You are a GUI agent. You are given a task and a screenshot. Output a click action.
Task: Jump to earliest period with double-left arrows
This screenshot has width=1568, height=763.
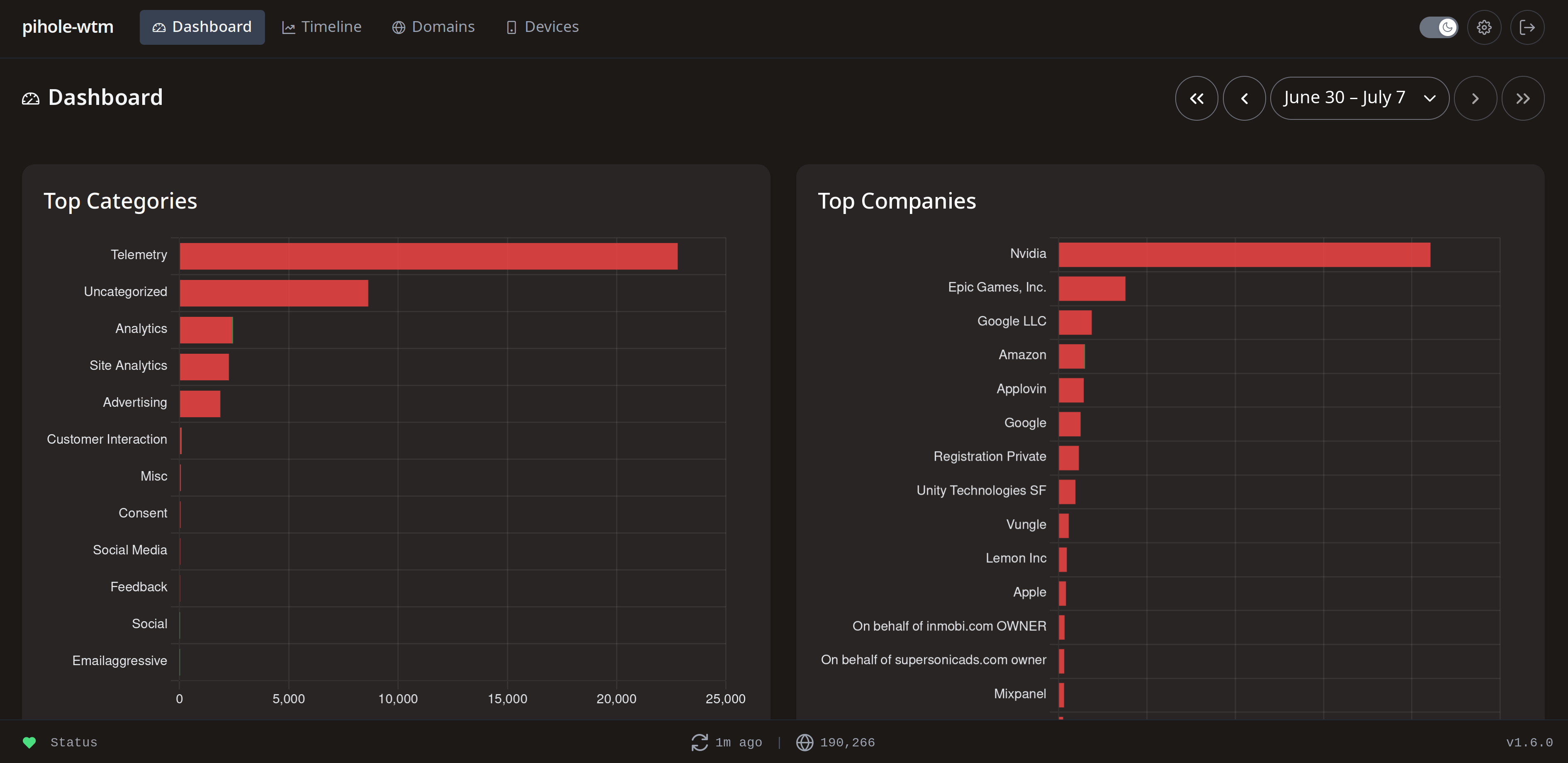pyautogui.click(x=1196, y=98)
